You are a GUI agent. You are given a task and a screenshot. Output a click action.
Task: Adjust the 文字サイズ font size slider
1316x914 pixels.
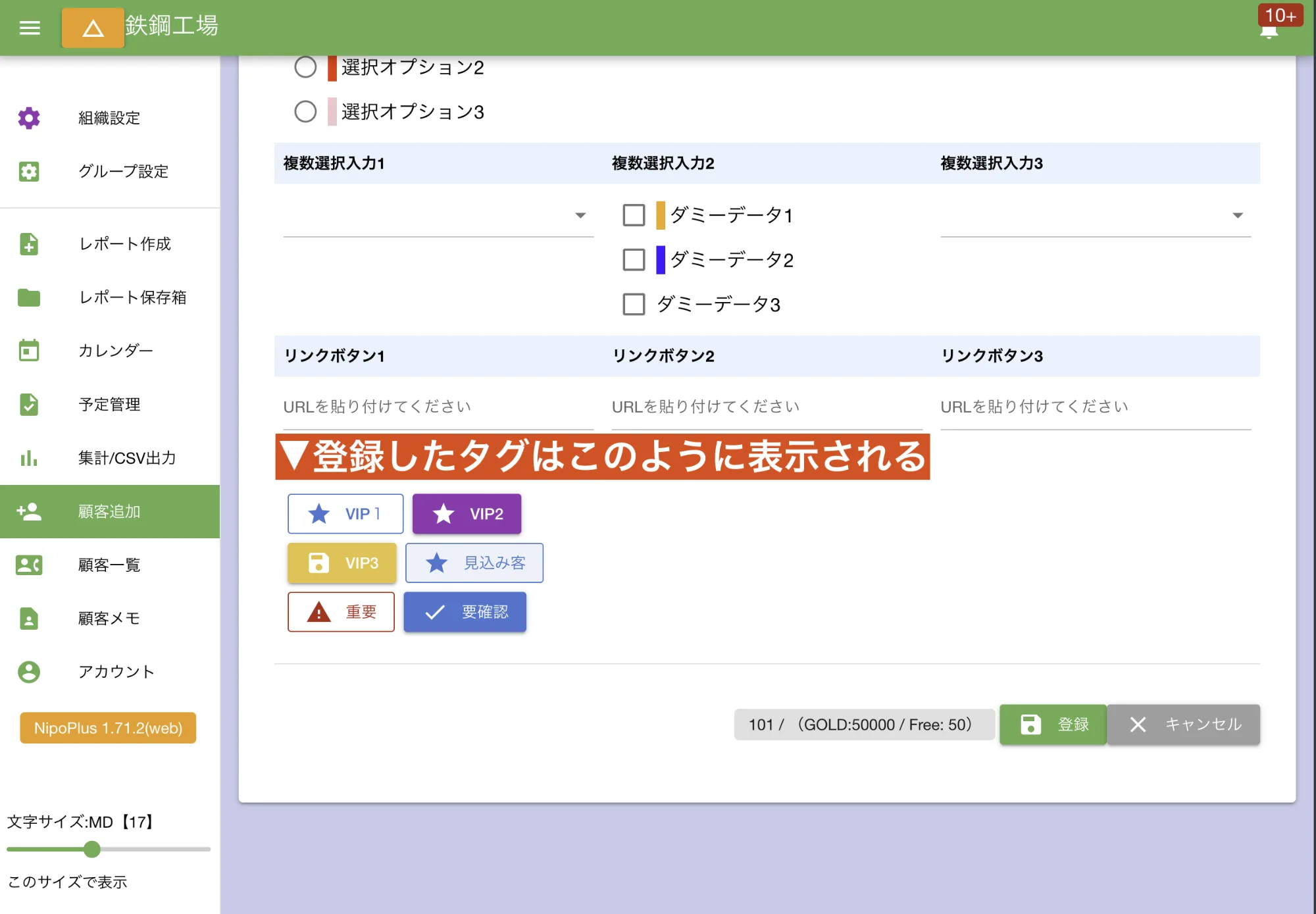pyautogui.click(x=91, y=850)
